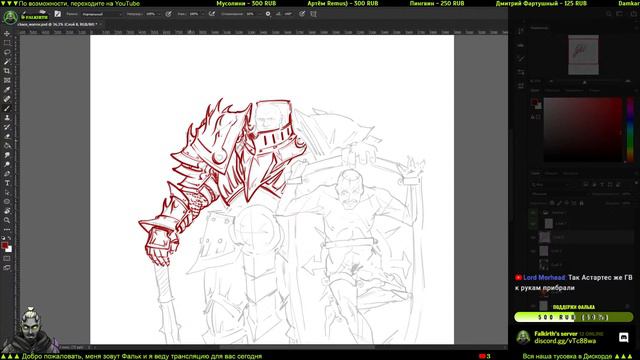
Task: Toggle pressure for brush size button
Action: 302,14
